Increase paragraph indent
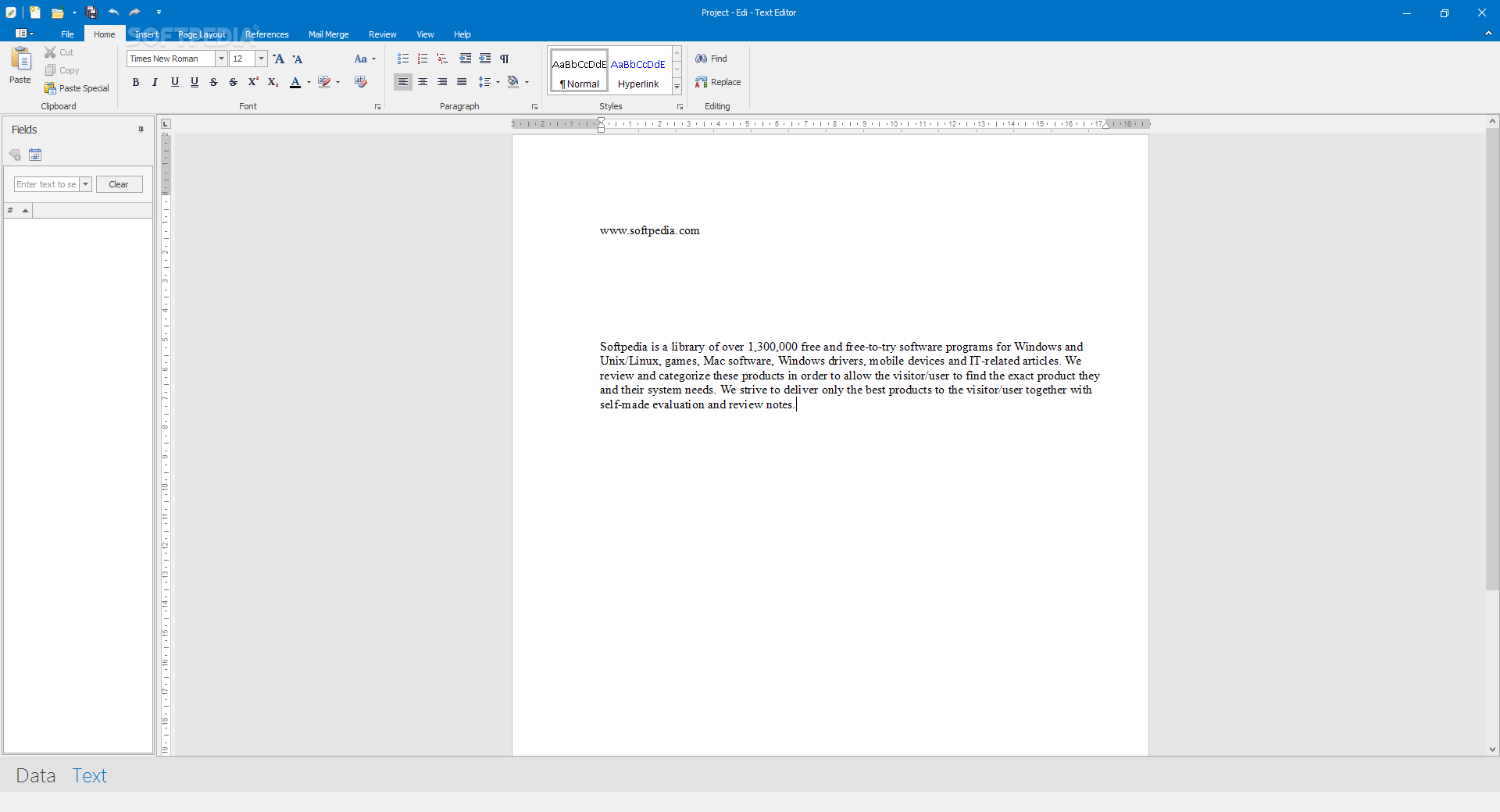The height and width of the screenshot is (812, 1500). [485, 59]
